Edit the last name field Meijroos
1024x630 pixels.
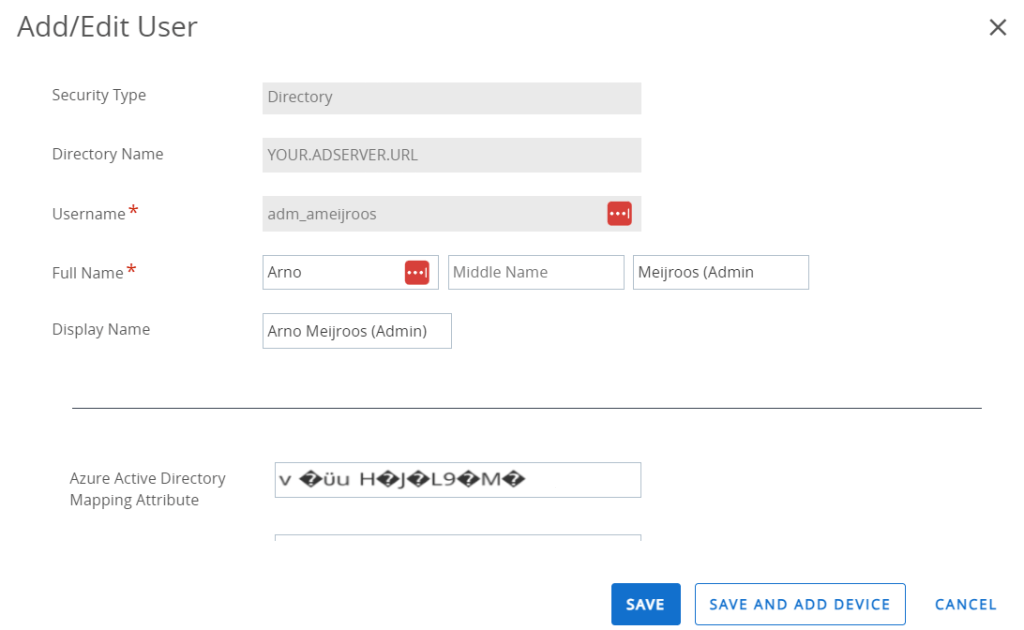click(x=720, y=272)
